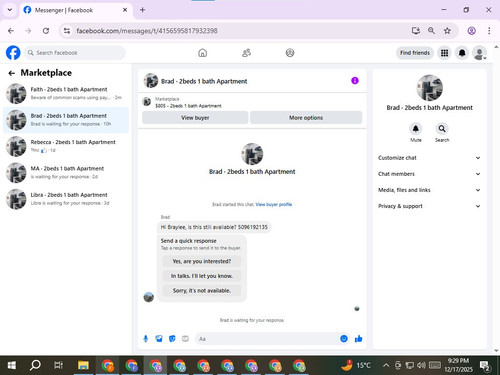Open site information icon in address bar
The image size is (500, 375).
pos(67,31)
